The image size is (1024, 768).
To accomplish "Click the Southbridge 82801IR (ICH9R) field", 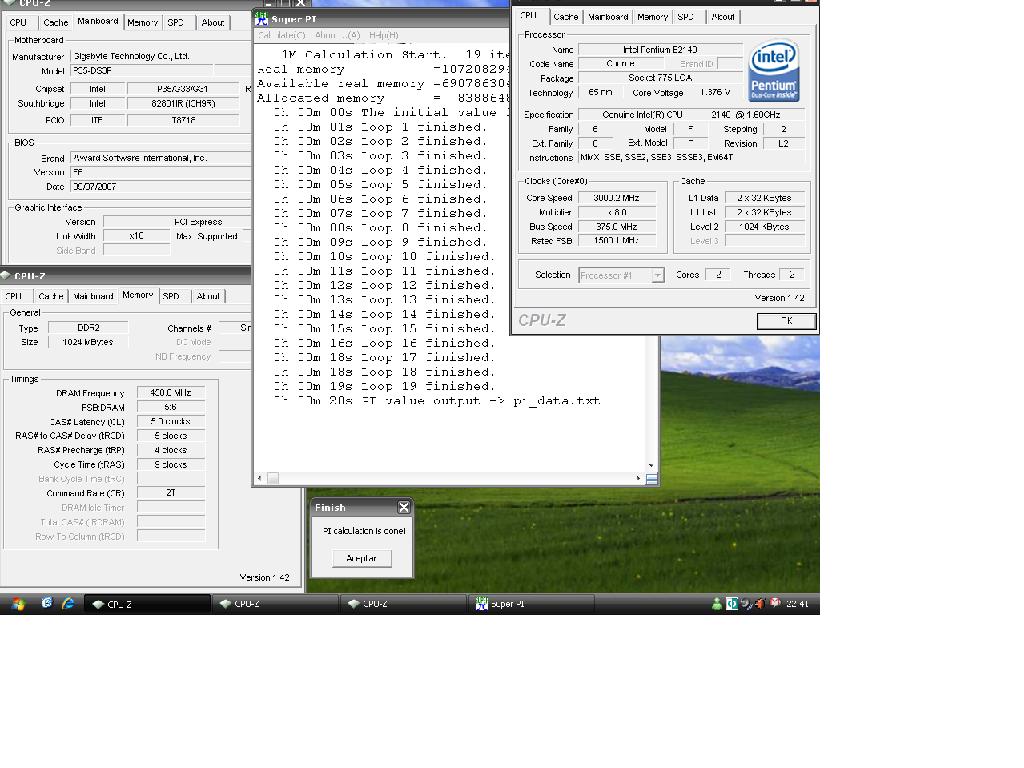I will click(x=184, y=103).
